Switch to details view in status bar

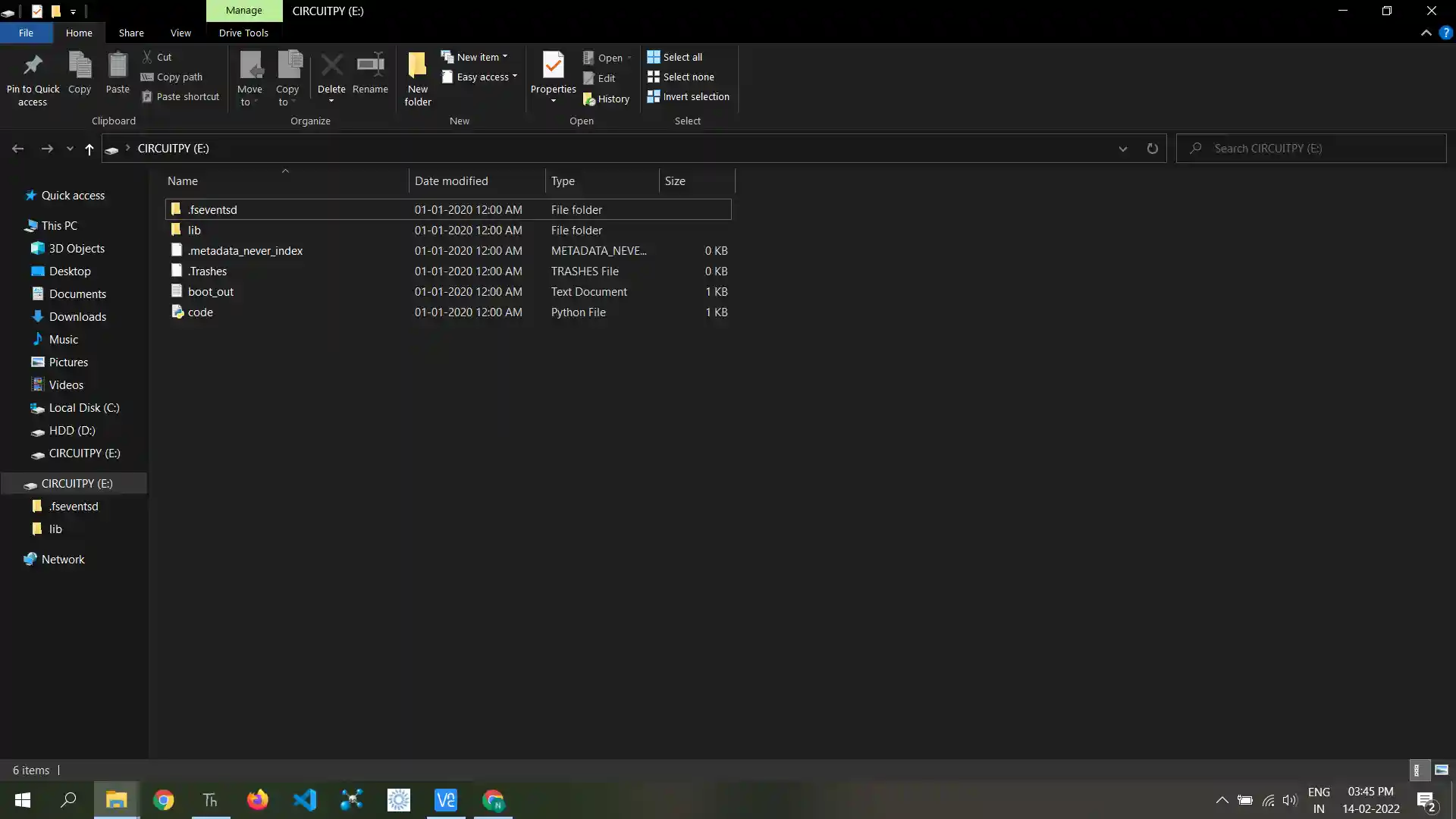[x=1417, y=770]
